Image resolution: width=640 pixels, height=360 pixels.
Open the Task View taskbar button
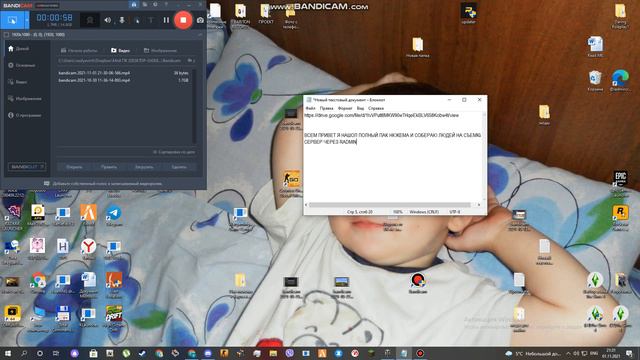point(56,353)
